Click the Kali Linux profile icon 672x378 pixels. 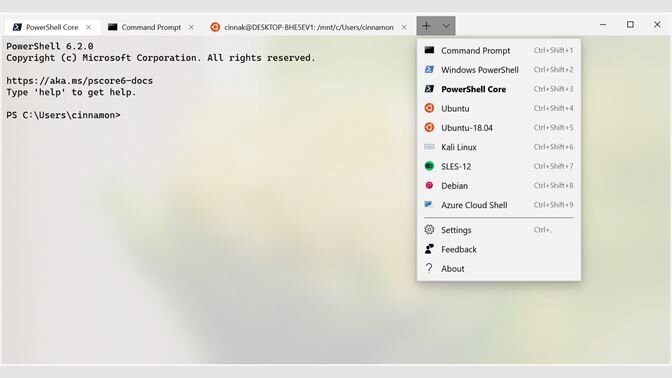tap(429, 147)
